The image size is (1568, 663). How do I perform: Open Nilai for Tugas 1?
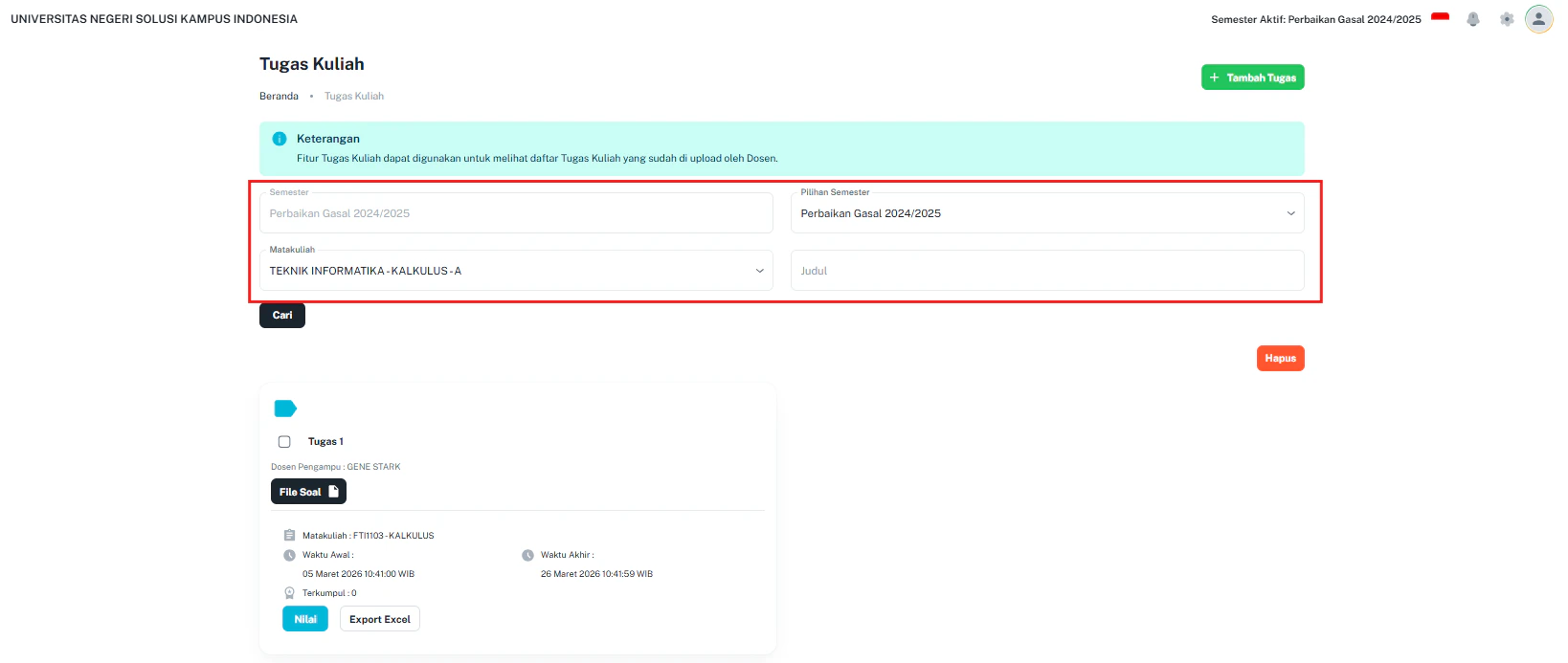305,619
